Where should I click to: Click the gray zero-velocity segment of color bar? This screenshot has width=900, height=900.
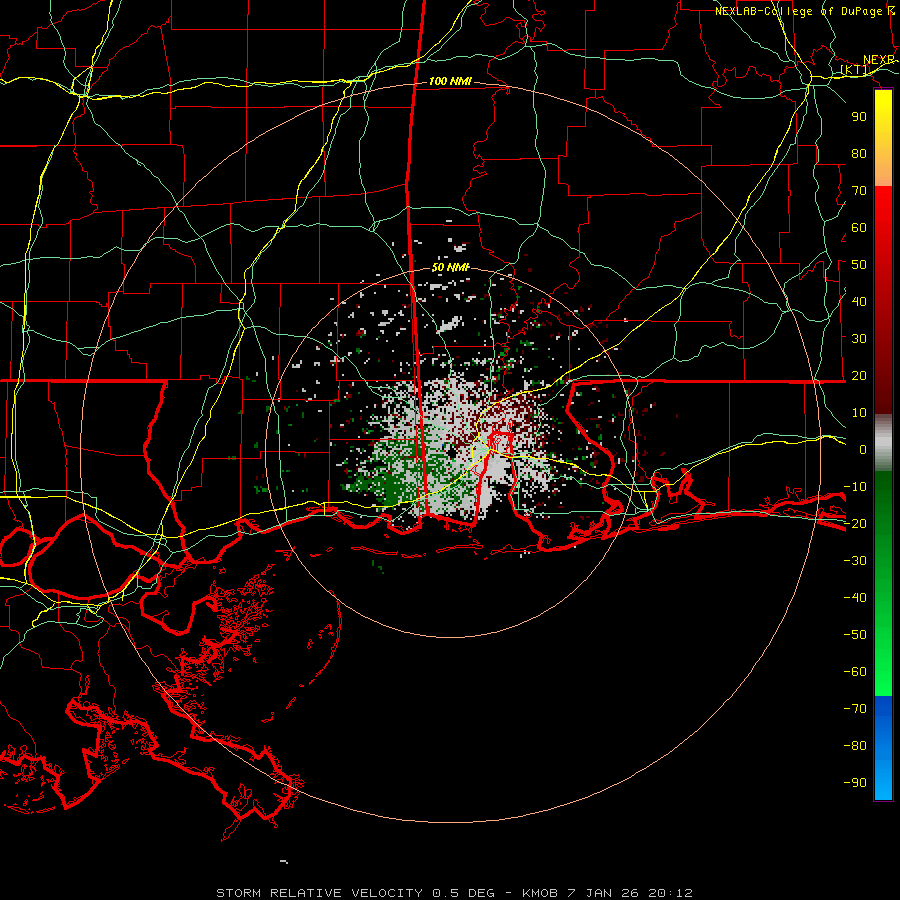(883, 443)
